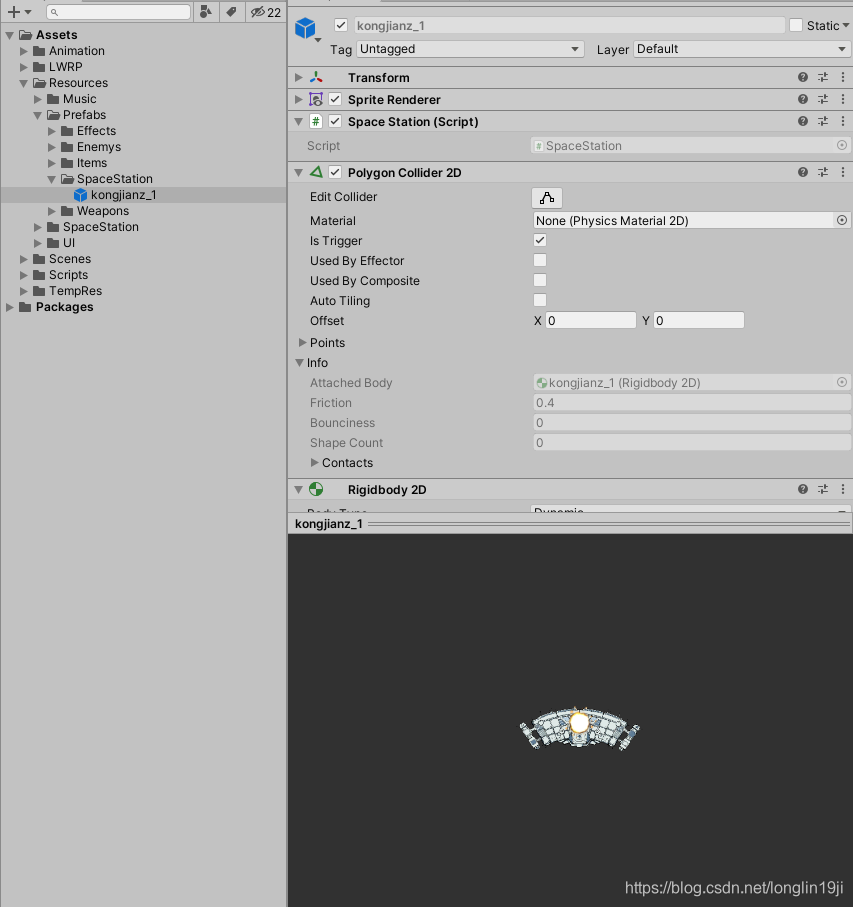Open Polygon Collider 2D preset selector
Screen dimensions: 853x907
823,172
